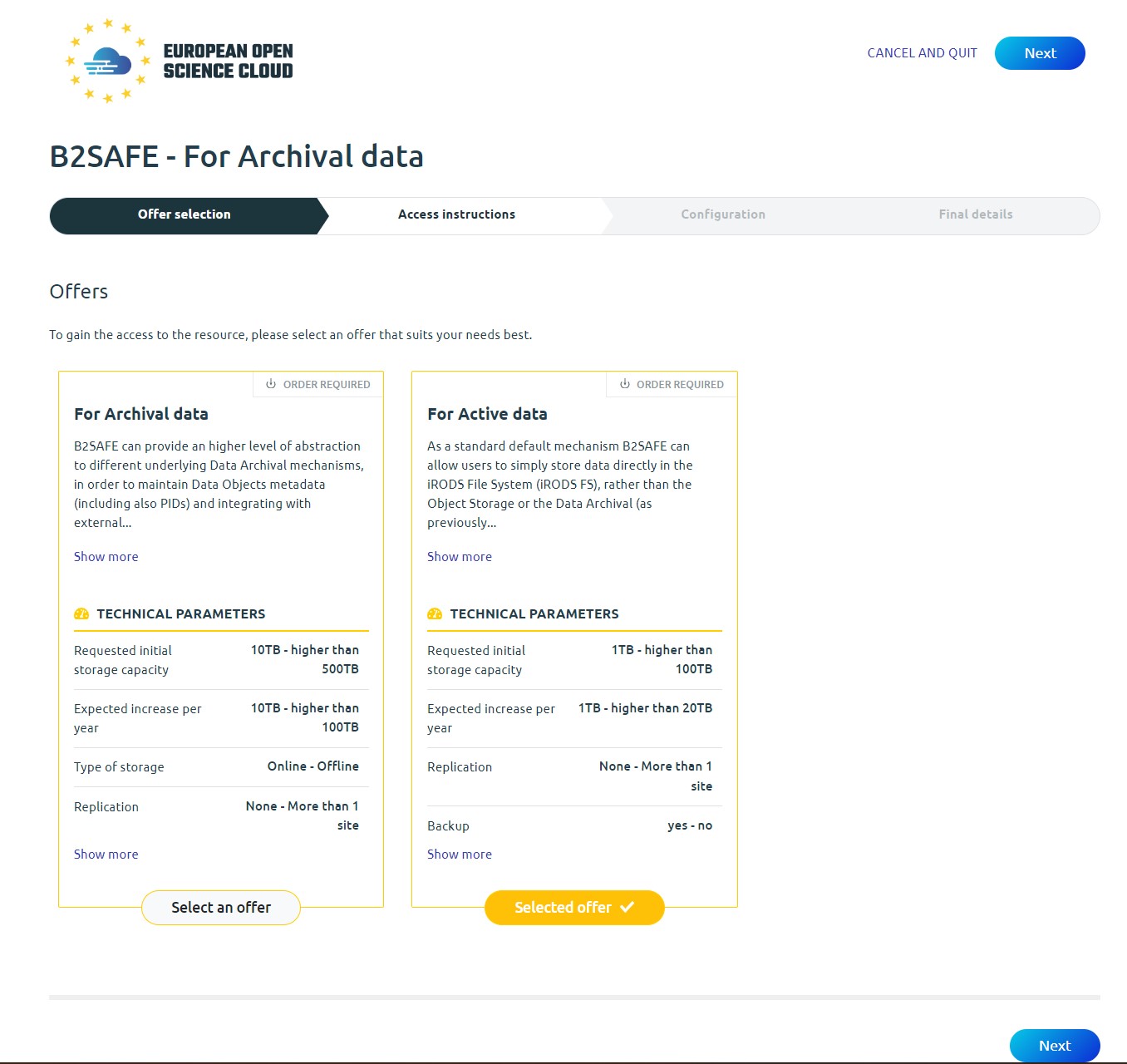Go to the Offer selection step
Image resolution: width=1127 pixels, height=1064 pixels.
tap(185, 214)
